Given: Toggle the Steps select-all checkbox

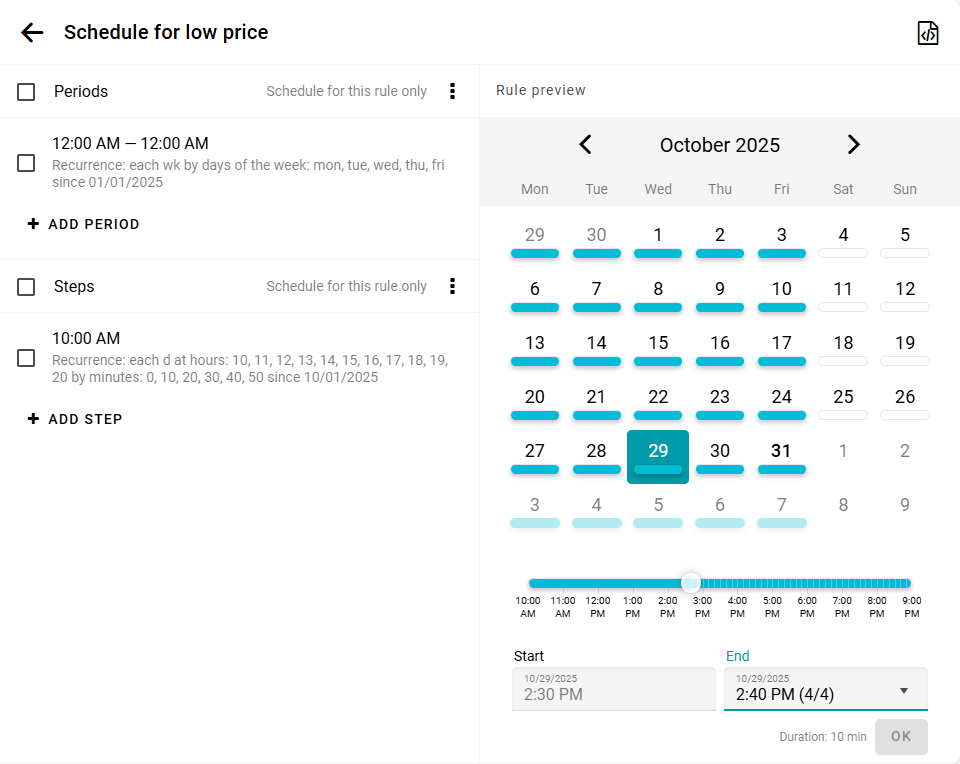Looking at the screenshot, I should tap(27, 287).
